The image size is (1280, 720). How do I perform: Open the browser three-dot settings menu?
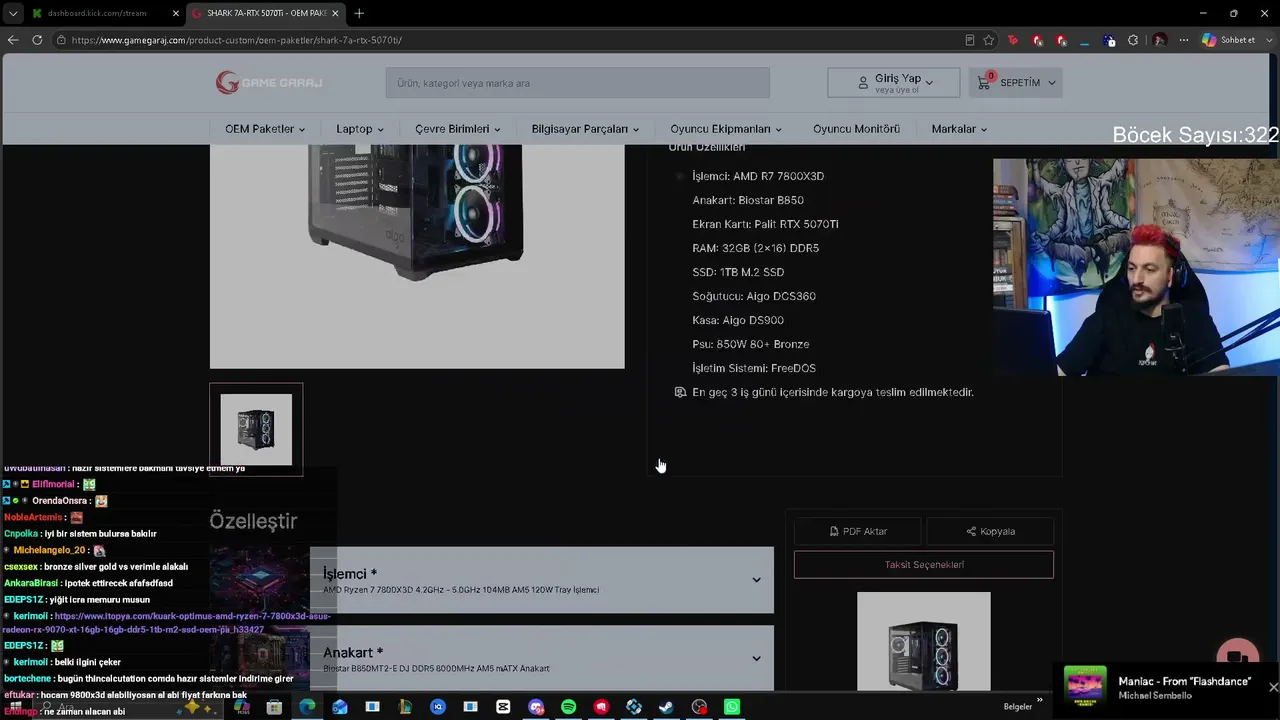1184,40
